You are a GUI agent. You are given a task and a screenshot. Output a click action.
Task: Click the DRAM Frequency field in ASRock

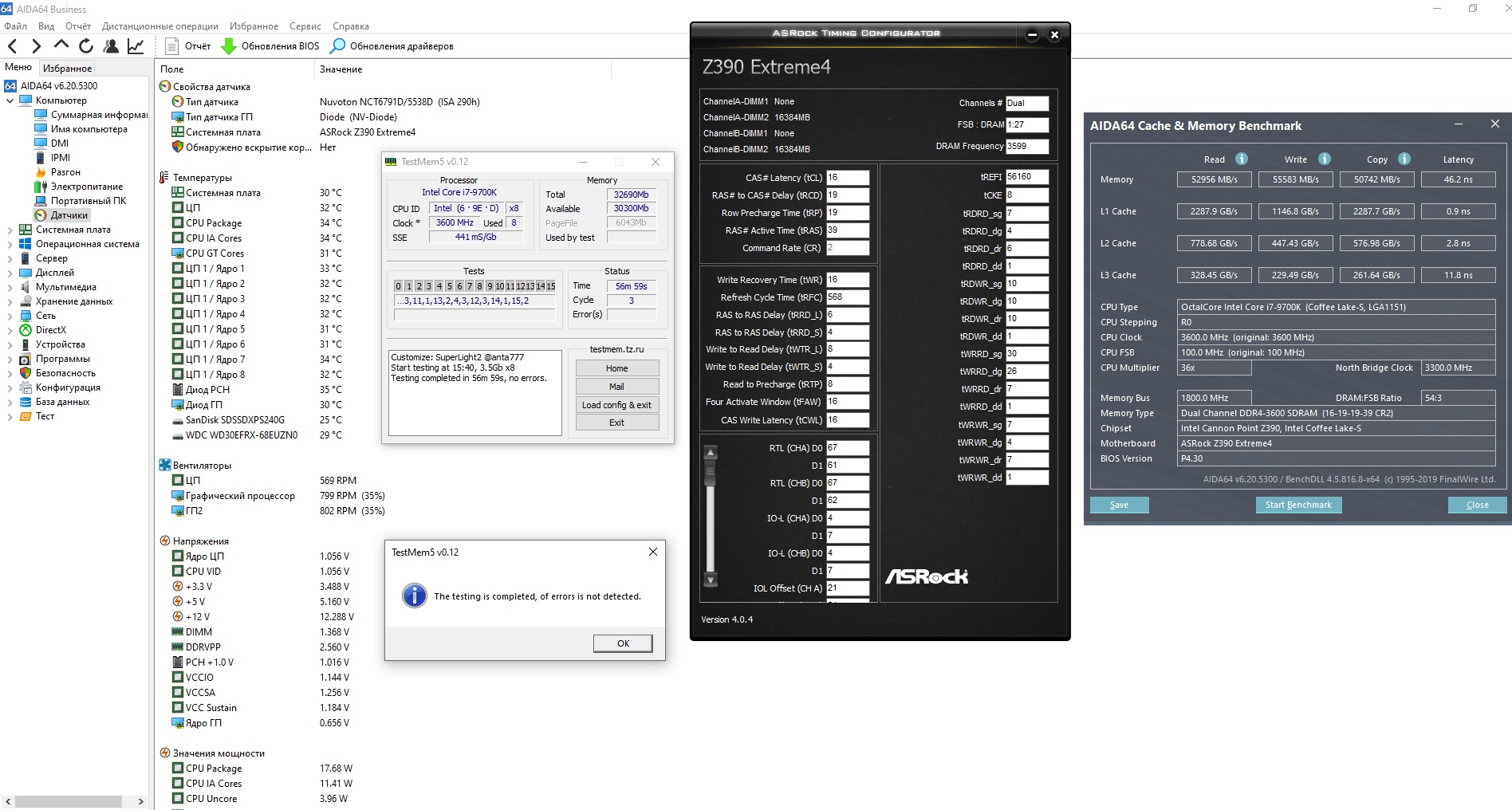pos(1027,147)
